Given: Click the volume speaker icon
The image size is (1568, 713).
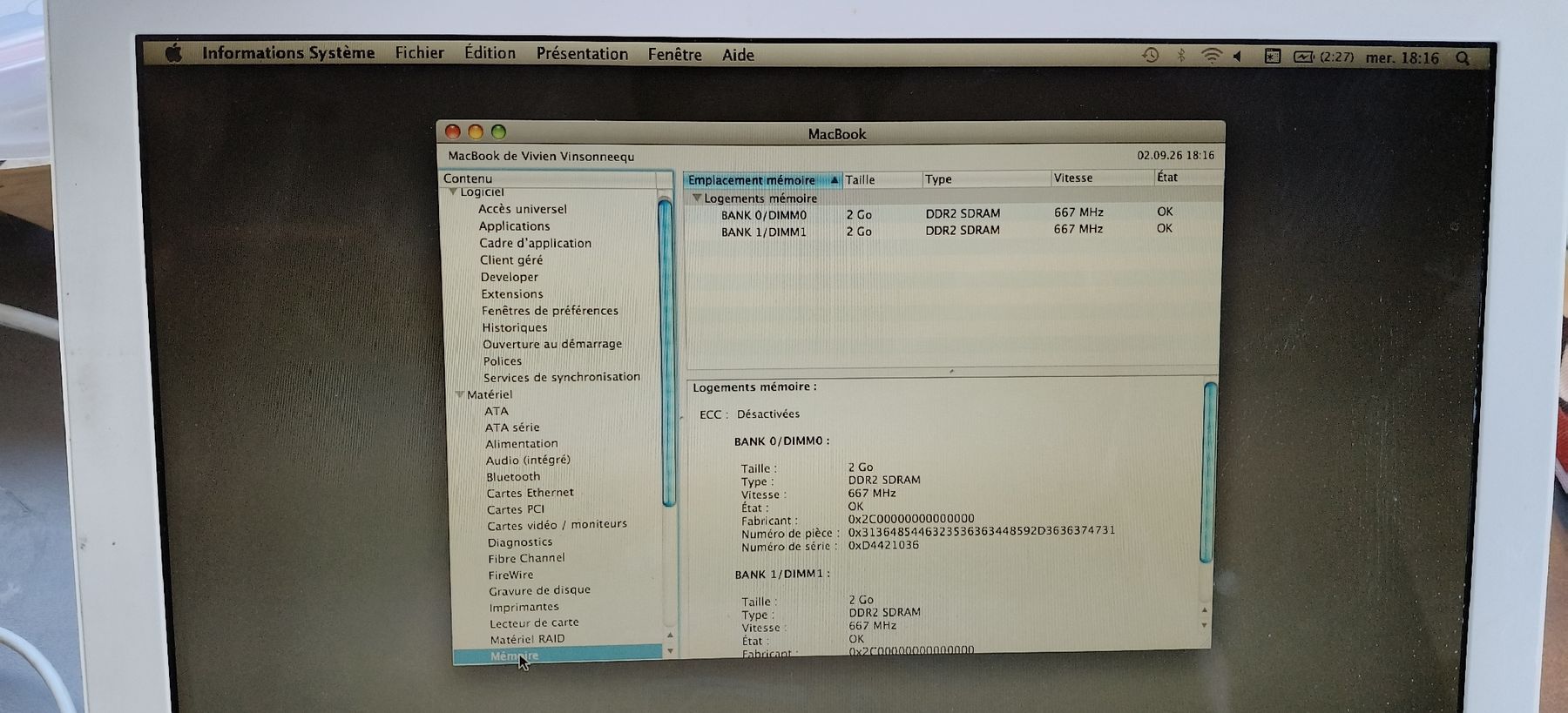Looking at the screenshot, I should 1238,57.
